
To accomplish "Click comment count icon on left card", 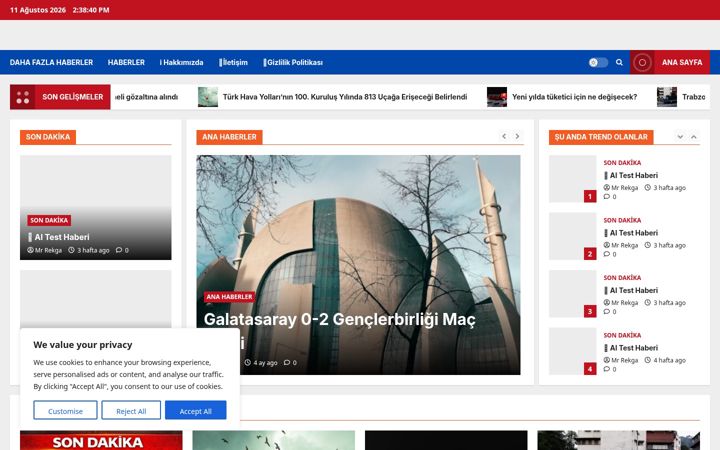I will 119,250.
